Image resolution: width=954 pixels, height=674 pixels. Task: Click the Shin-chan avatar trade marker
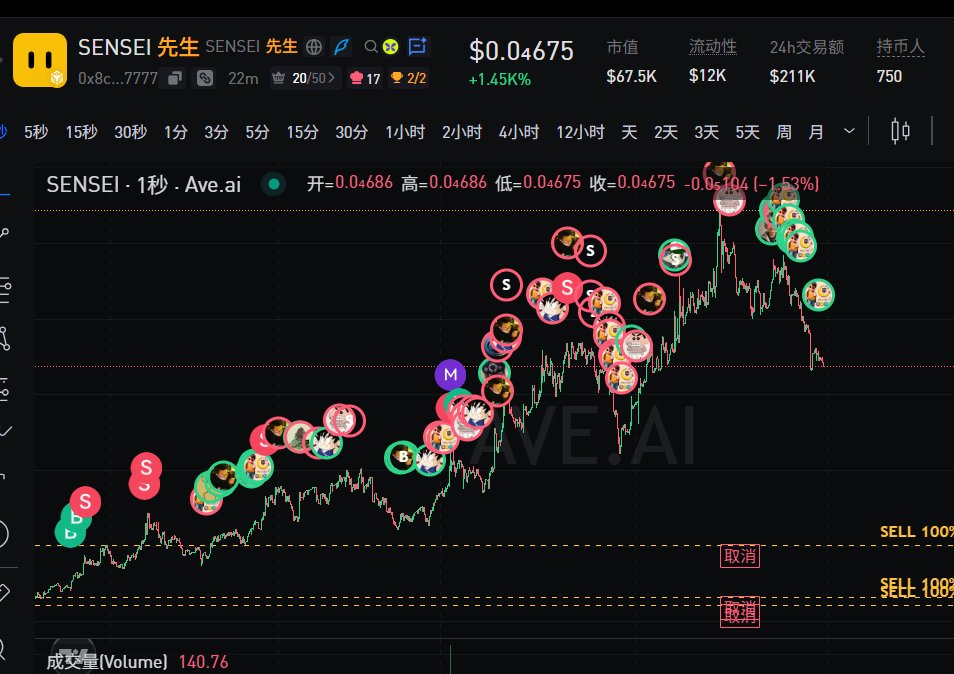[636, 346]
